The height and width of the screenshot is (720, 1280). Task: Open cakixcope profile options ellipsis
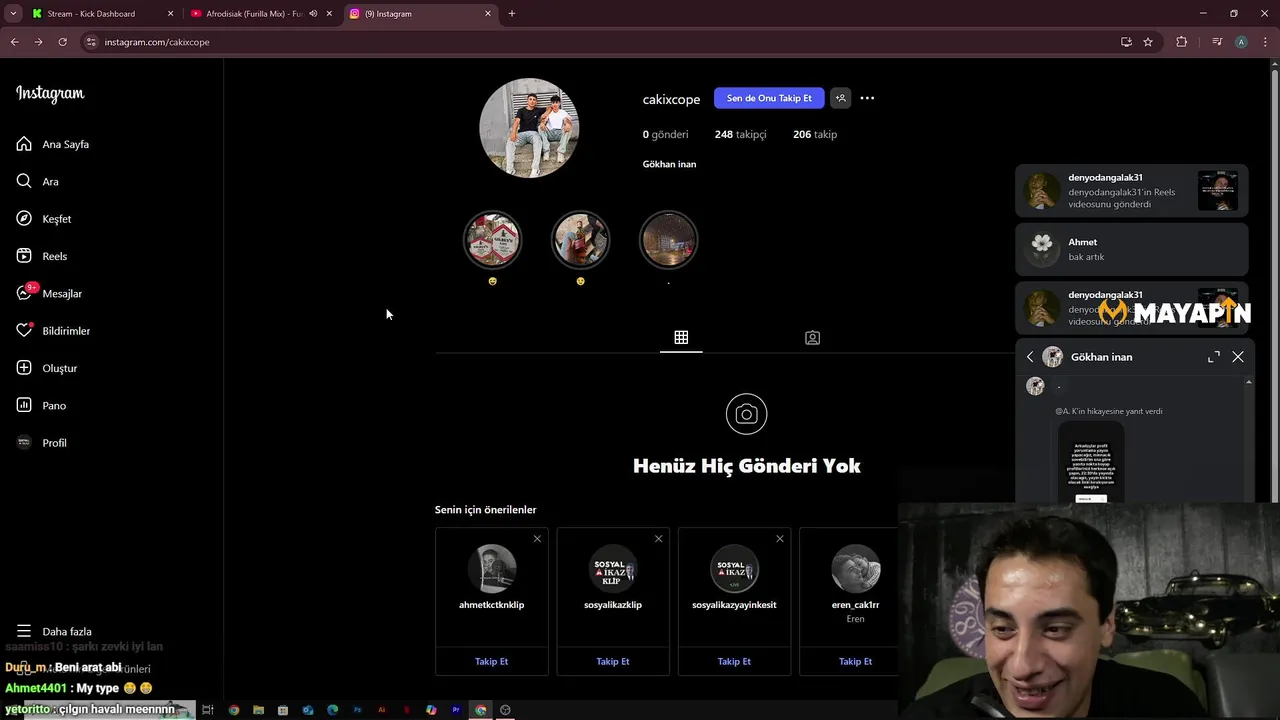867,98
